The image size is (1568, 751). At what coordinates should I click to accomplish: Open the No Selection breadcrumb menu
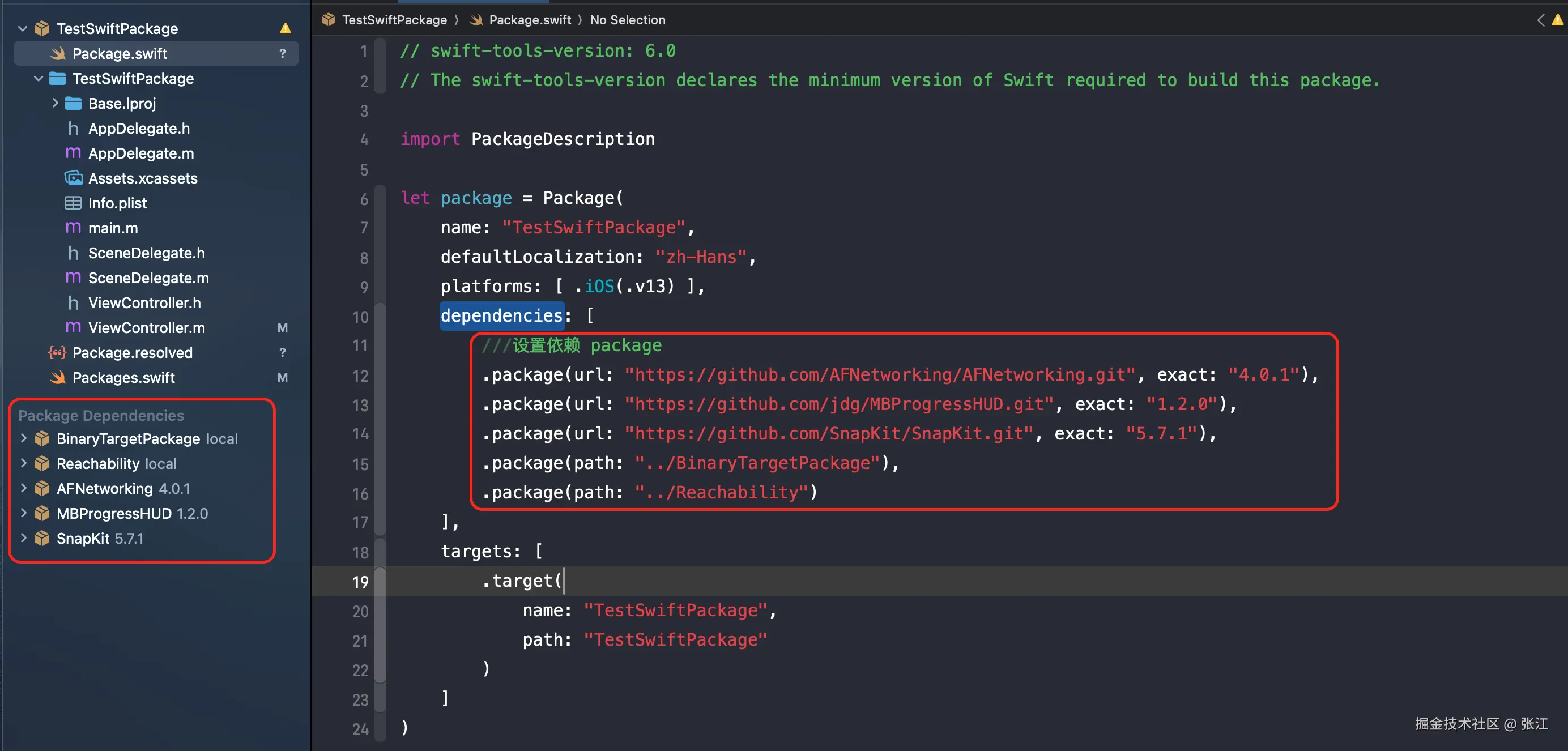pyautogui.click(x=627, y=20)
